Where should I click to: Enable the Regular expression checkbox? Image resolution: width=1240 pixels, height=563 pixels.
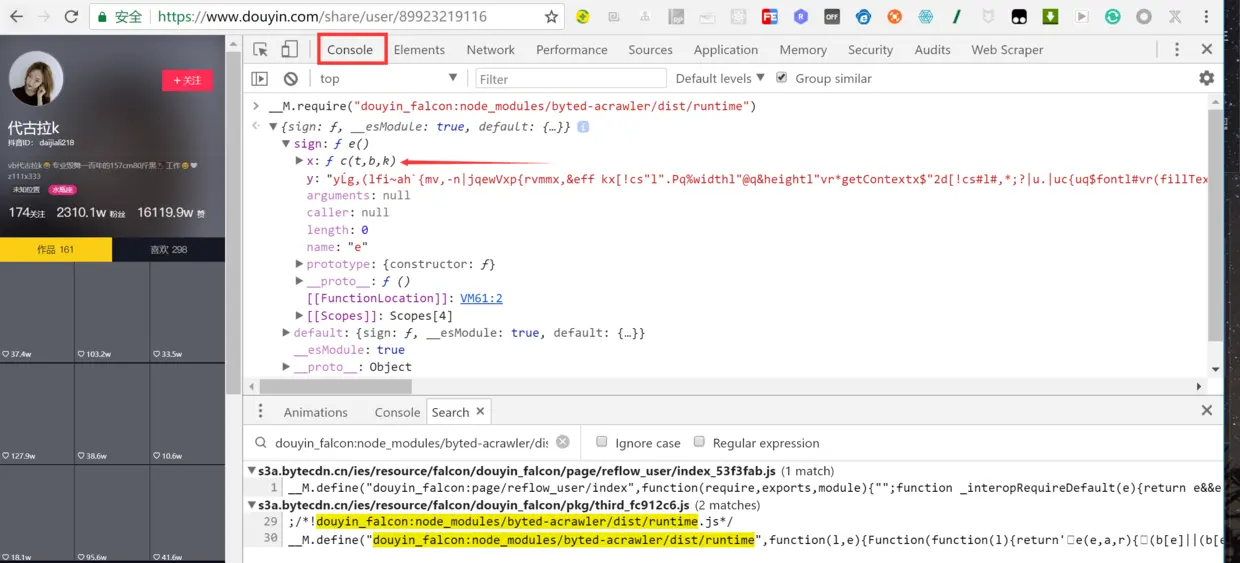point(699,442)
